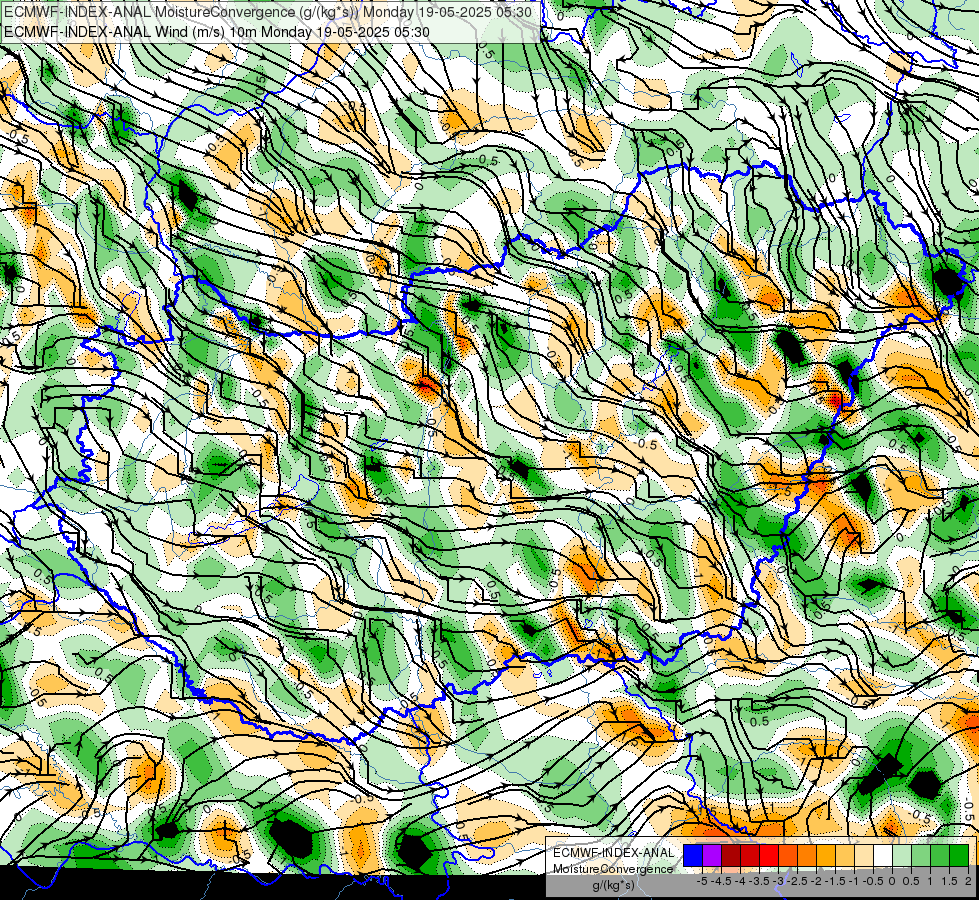Select the light green swatch between 0.5 and 1
979x900 pixels.
click(921, 855)
